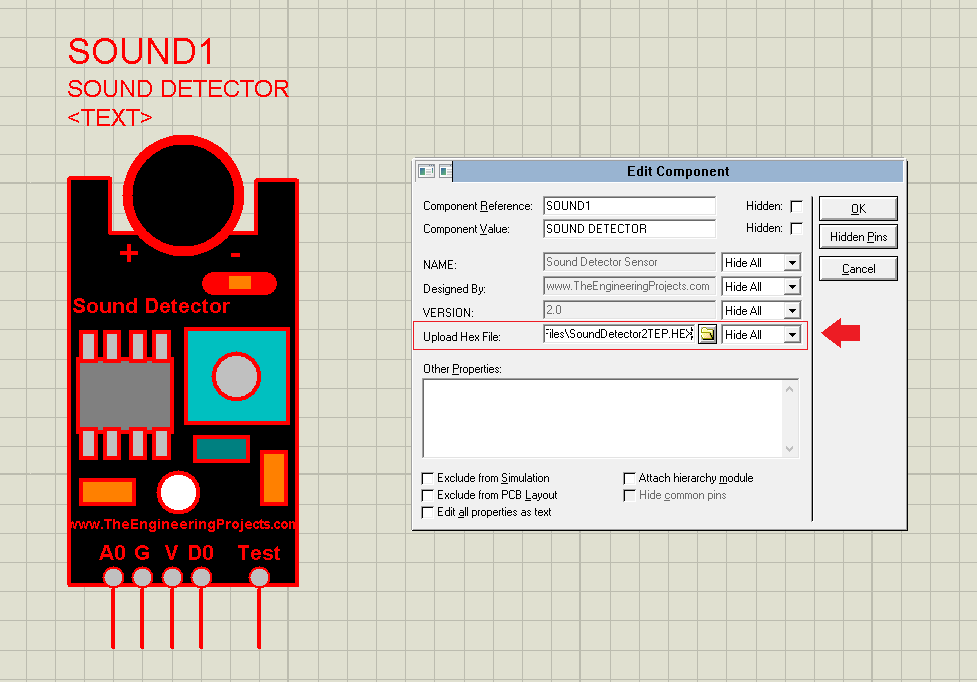The width and height of the screenshot is (977, 682).
Task: Open the NAME row Hide All dropdown
Action: tap(791, 263)
